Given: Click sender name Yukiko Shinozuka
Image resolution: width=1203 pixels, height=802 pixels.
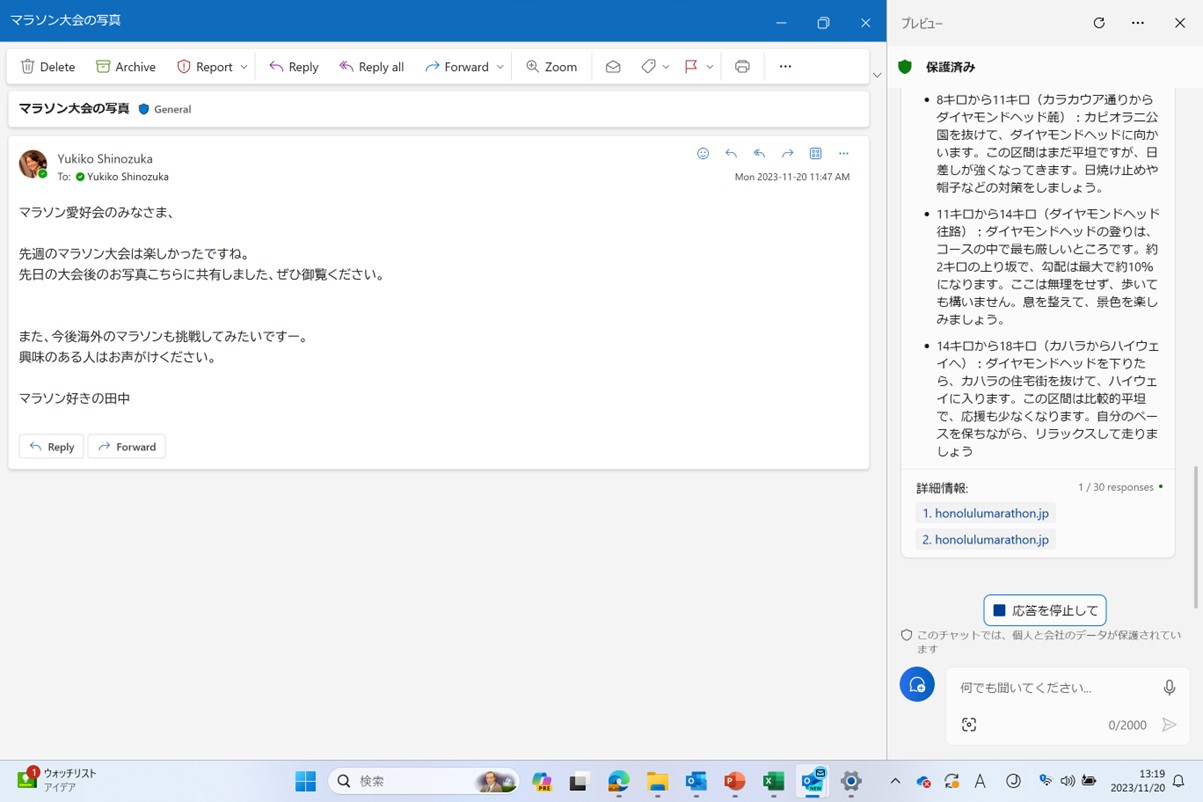Looking at the screenshot, I should coord(105,158).
